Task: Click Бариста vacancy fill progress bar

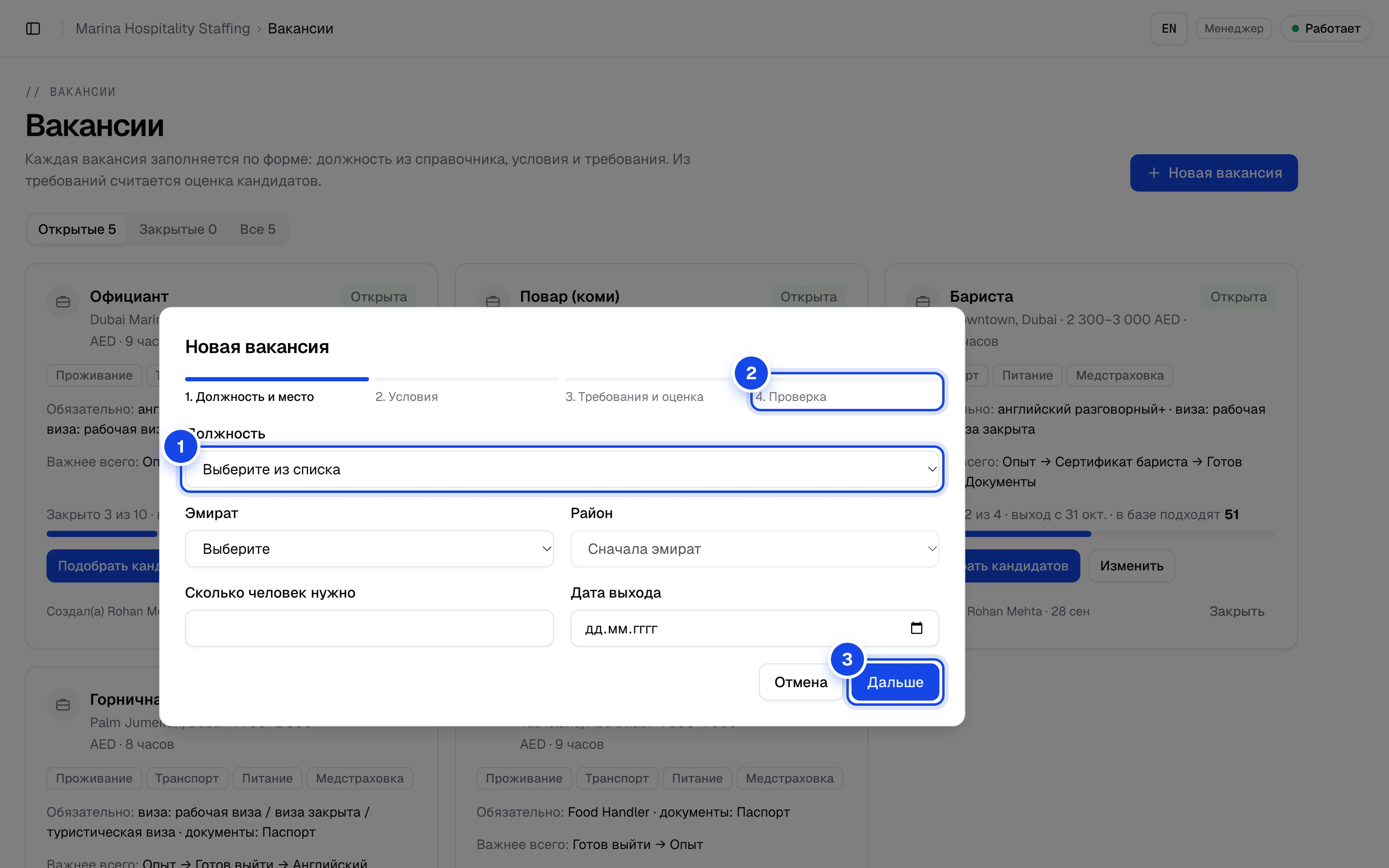Action: click(x=1120, y=534)
